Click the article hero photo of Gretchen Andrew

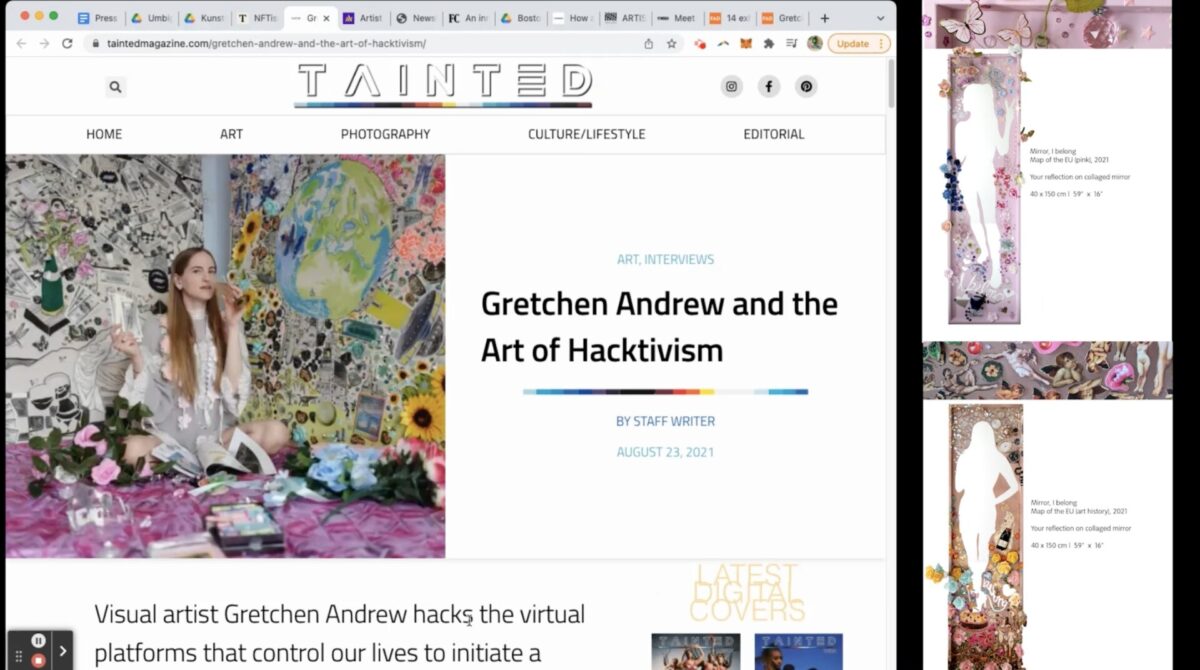pyautogui.click(x=225, y=356)
